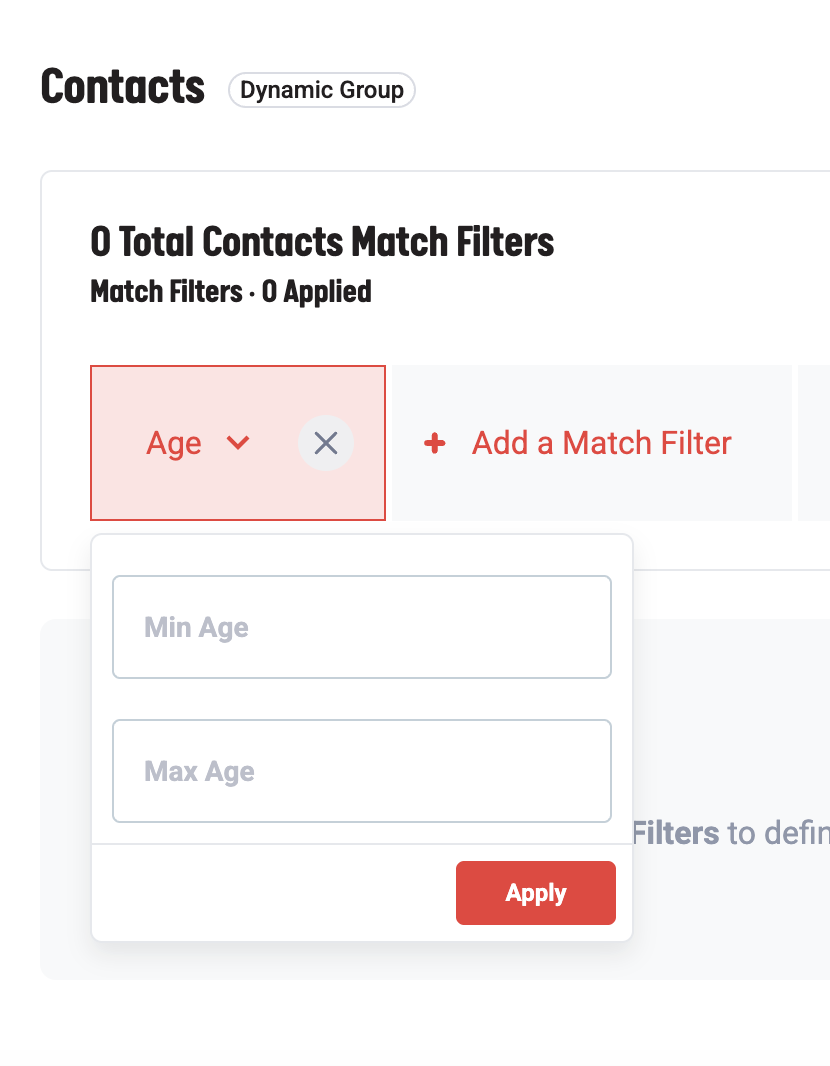This screenshot has height=1066, width=830.
Task: Click the Min Age placeholder text
Action: coord(196,628)
